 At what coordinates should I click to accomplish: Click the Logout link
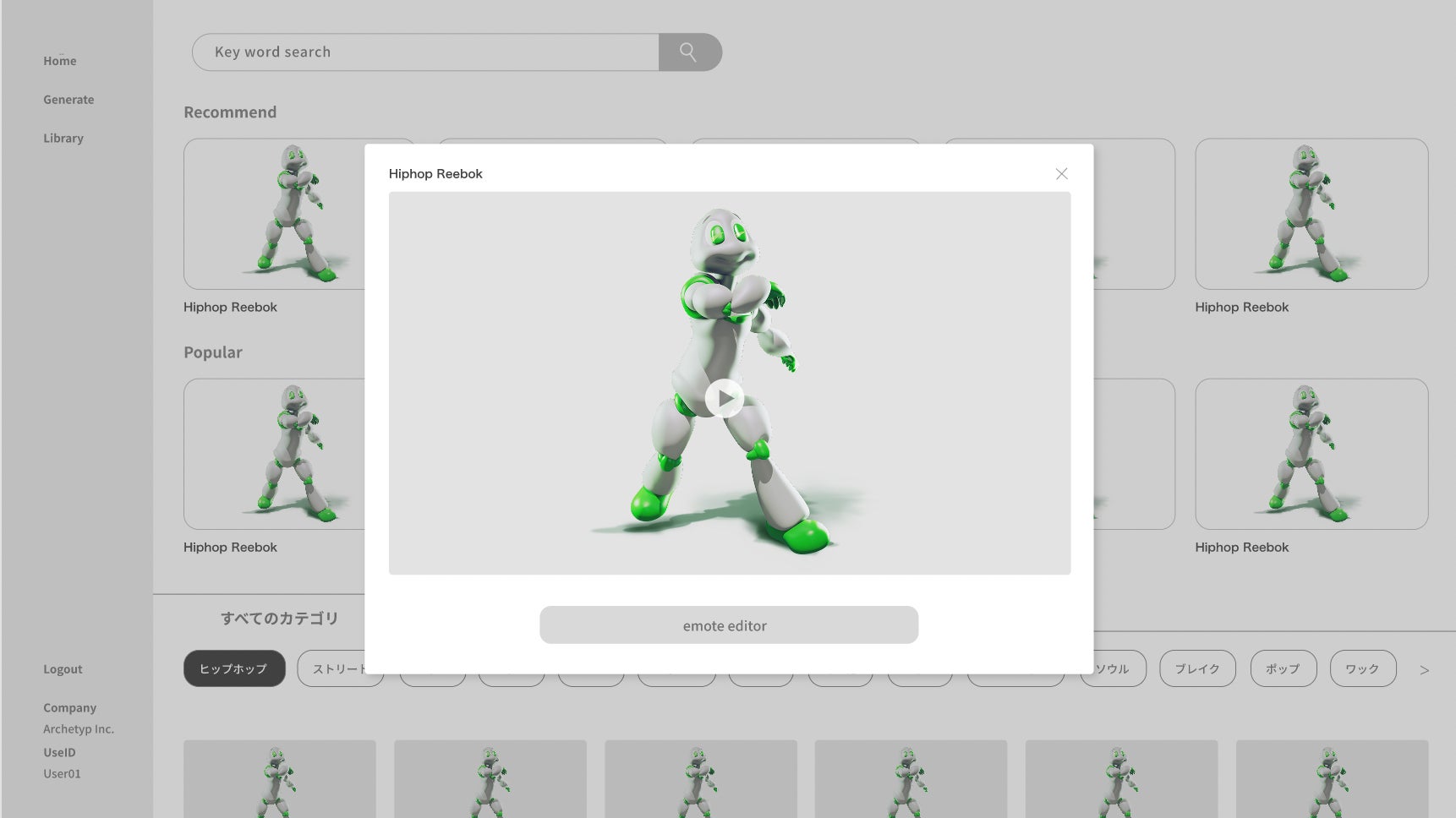point(63,669)
